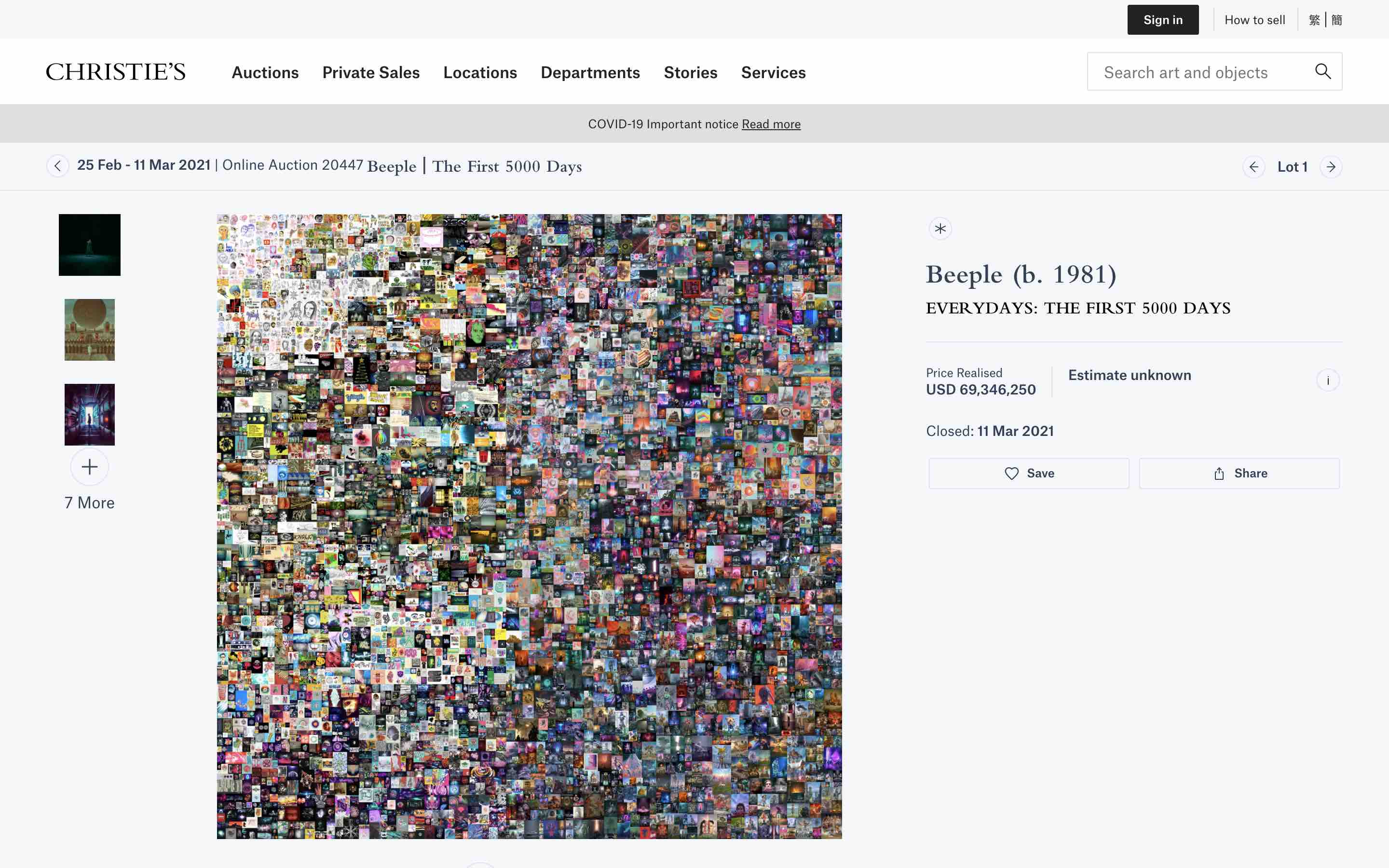This screenshot has height=868, width=1389.
Task: Save this lot with heart button
Action: pyautogui.click(x=1029, y=473)
